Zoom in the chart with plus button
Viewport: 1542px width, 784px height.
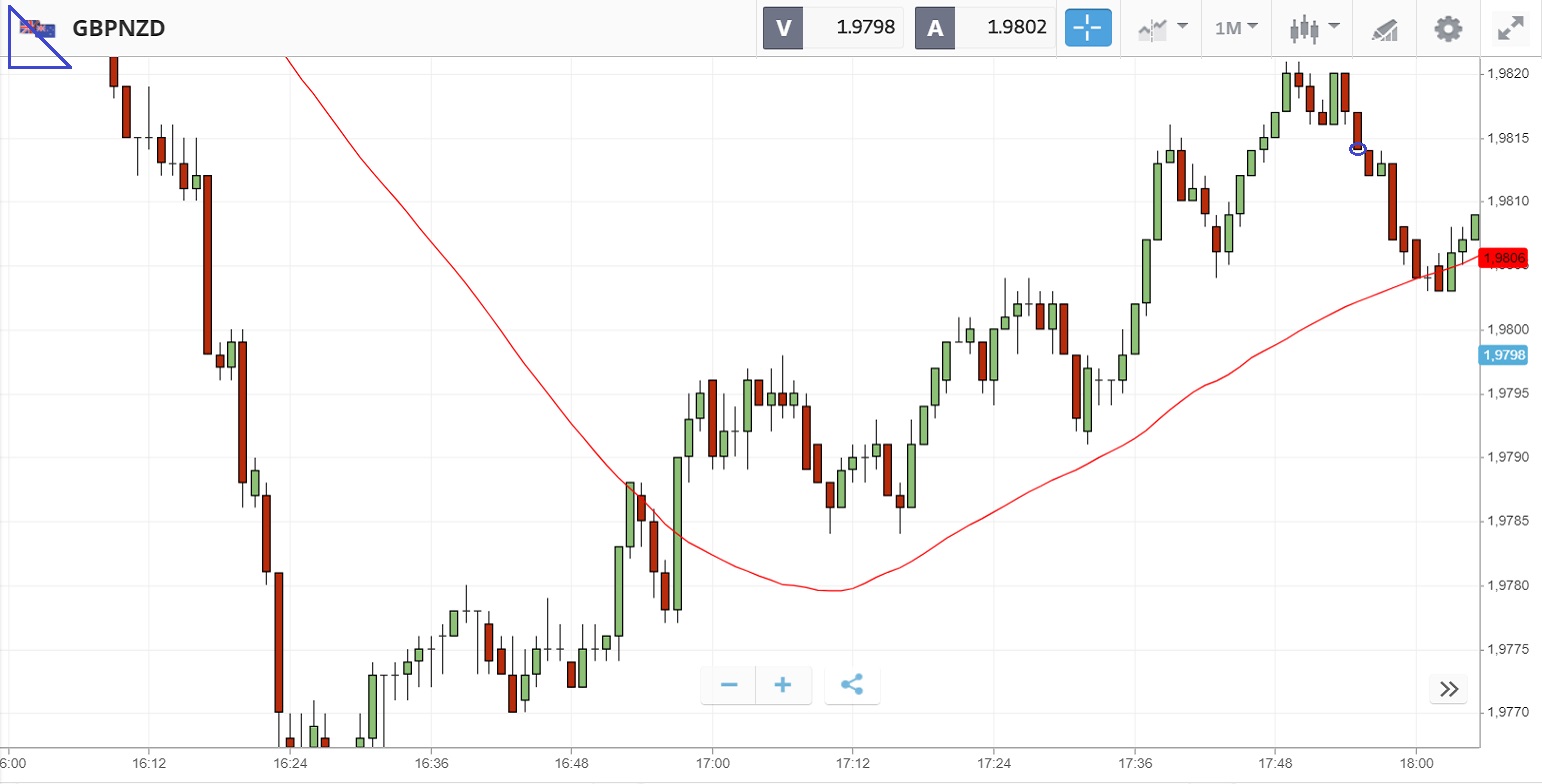click(x=783, y=685)
